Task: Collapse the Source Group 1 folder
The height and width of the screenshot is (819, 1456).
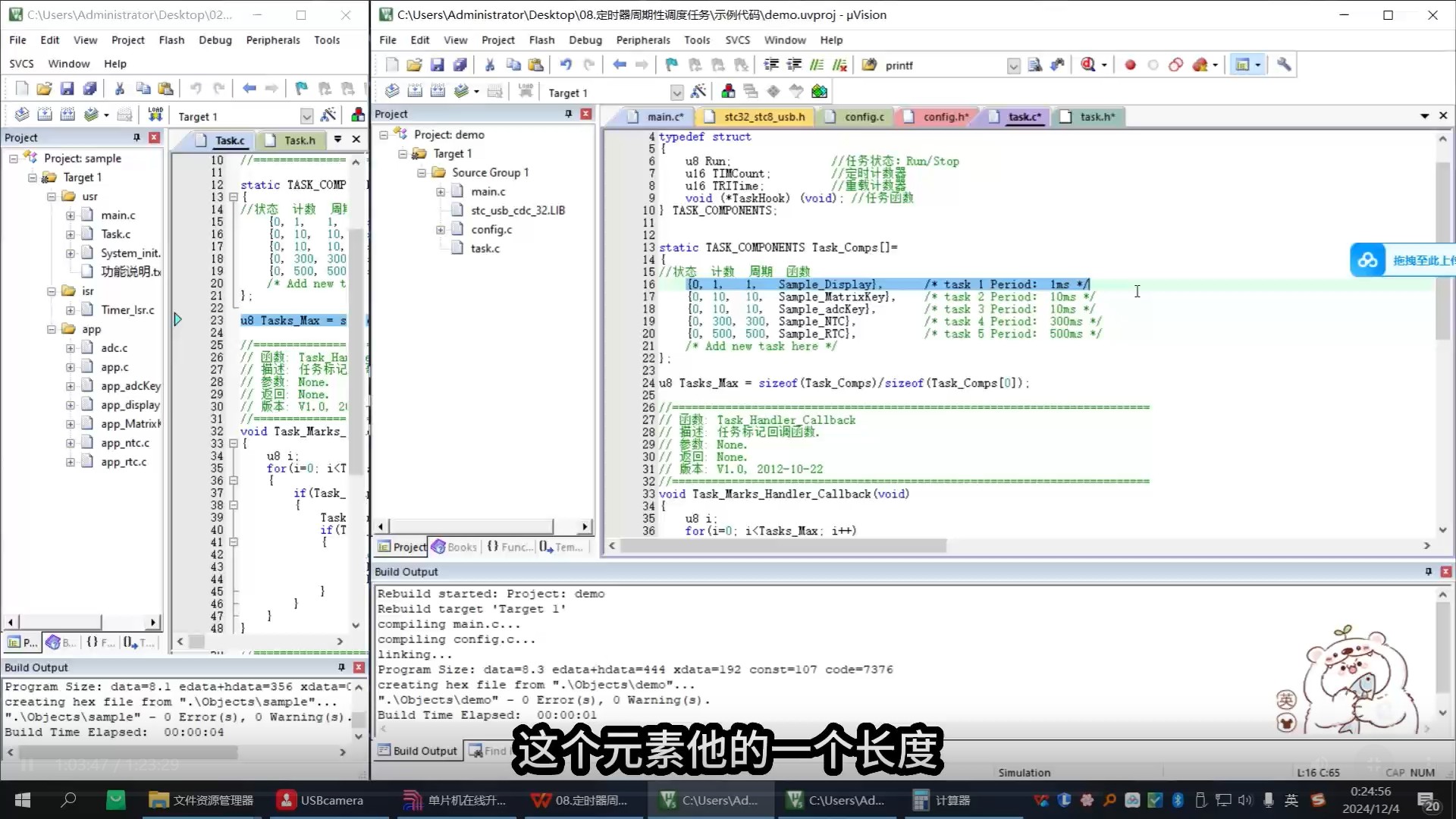Action: click(422, 173)
